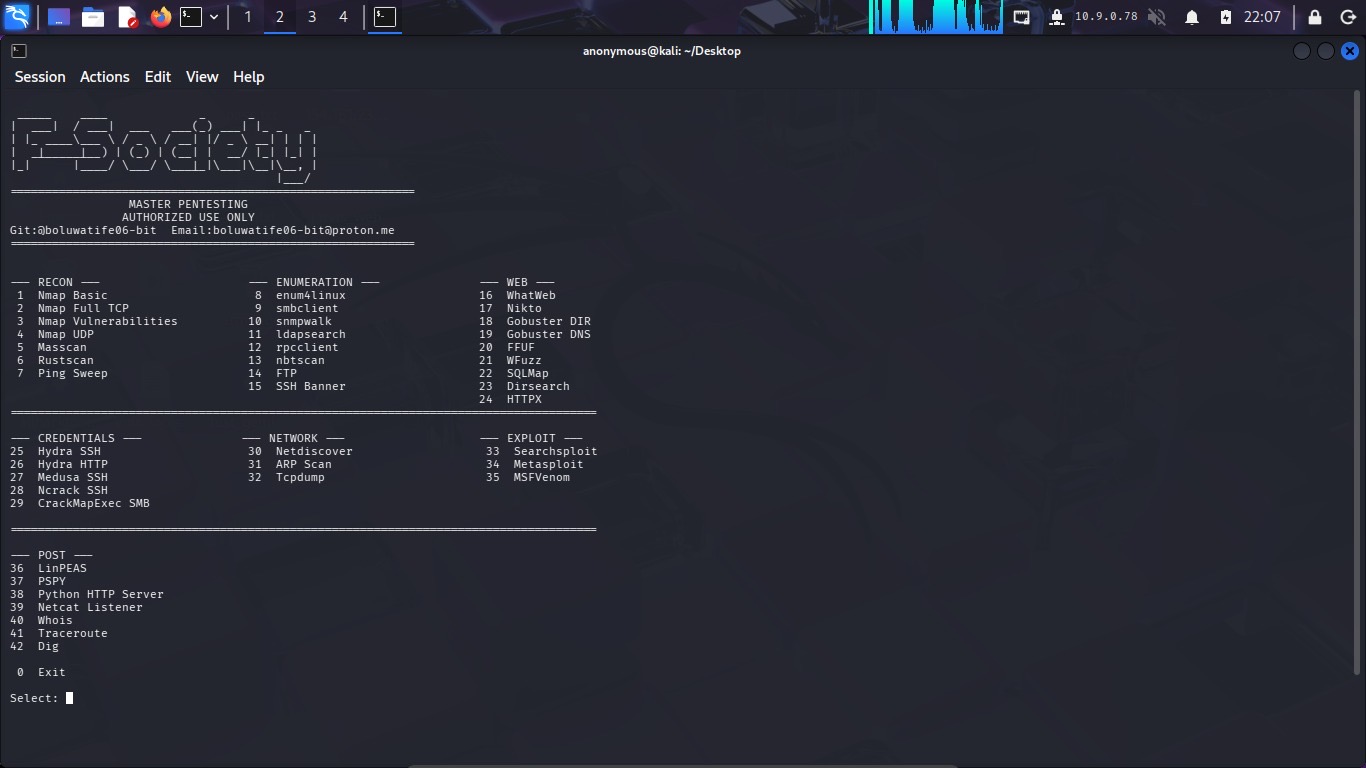
Task: Click the terminal vertical scrollbar
Action: 1357,381
